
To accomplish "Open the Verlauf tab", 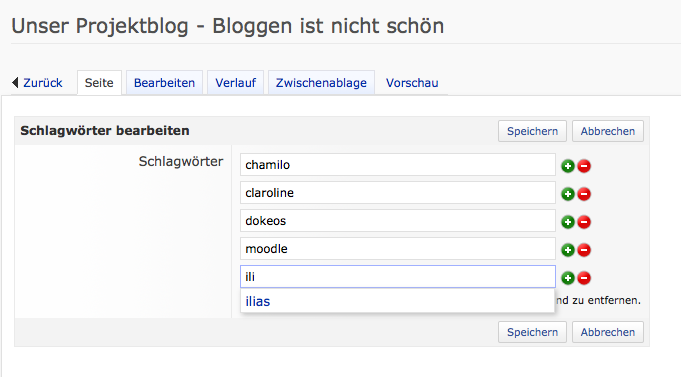I will coord(235,83).
